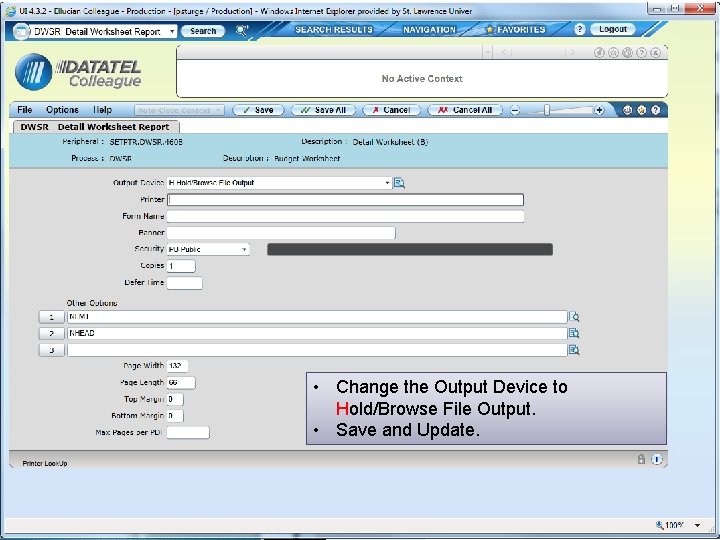Click the plus zoom-in button on toolbar
Screen dimensions: 720x540
click(599, 110)
